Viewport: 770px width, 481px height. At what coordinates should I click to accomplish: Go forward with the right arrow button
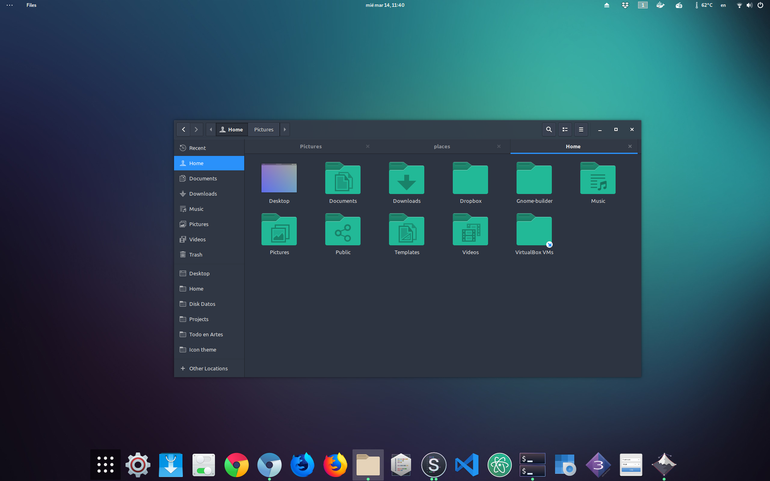196,130
